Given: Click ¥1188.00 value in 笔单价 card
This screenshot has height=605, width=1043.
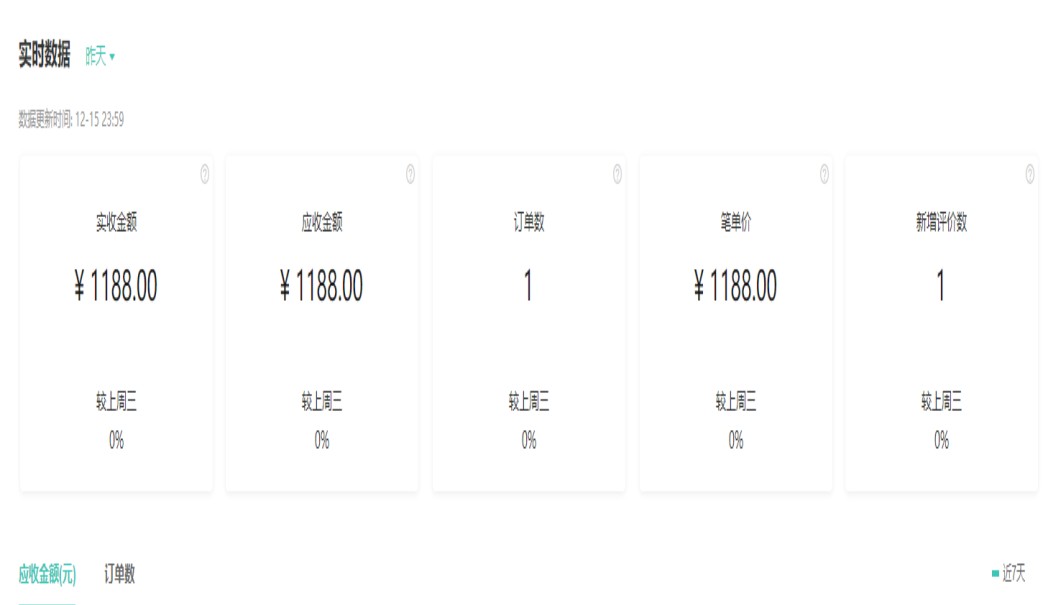Looking at the screenshot, I should 735,288.
